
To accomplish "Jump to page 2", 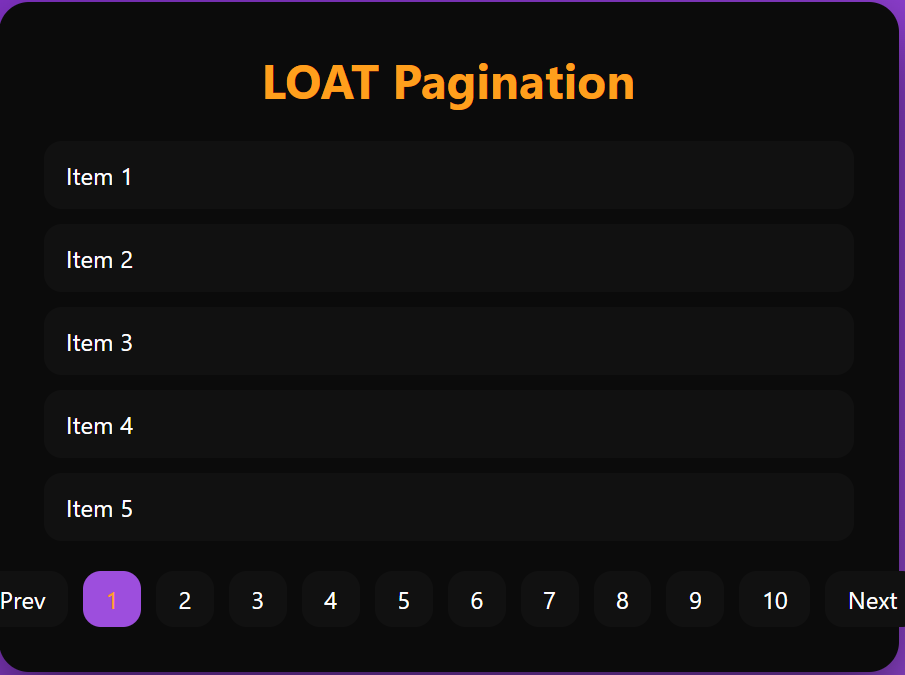I will pyautogui.click(x=185, y=600).
